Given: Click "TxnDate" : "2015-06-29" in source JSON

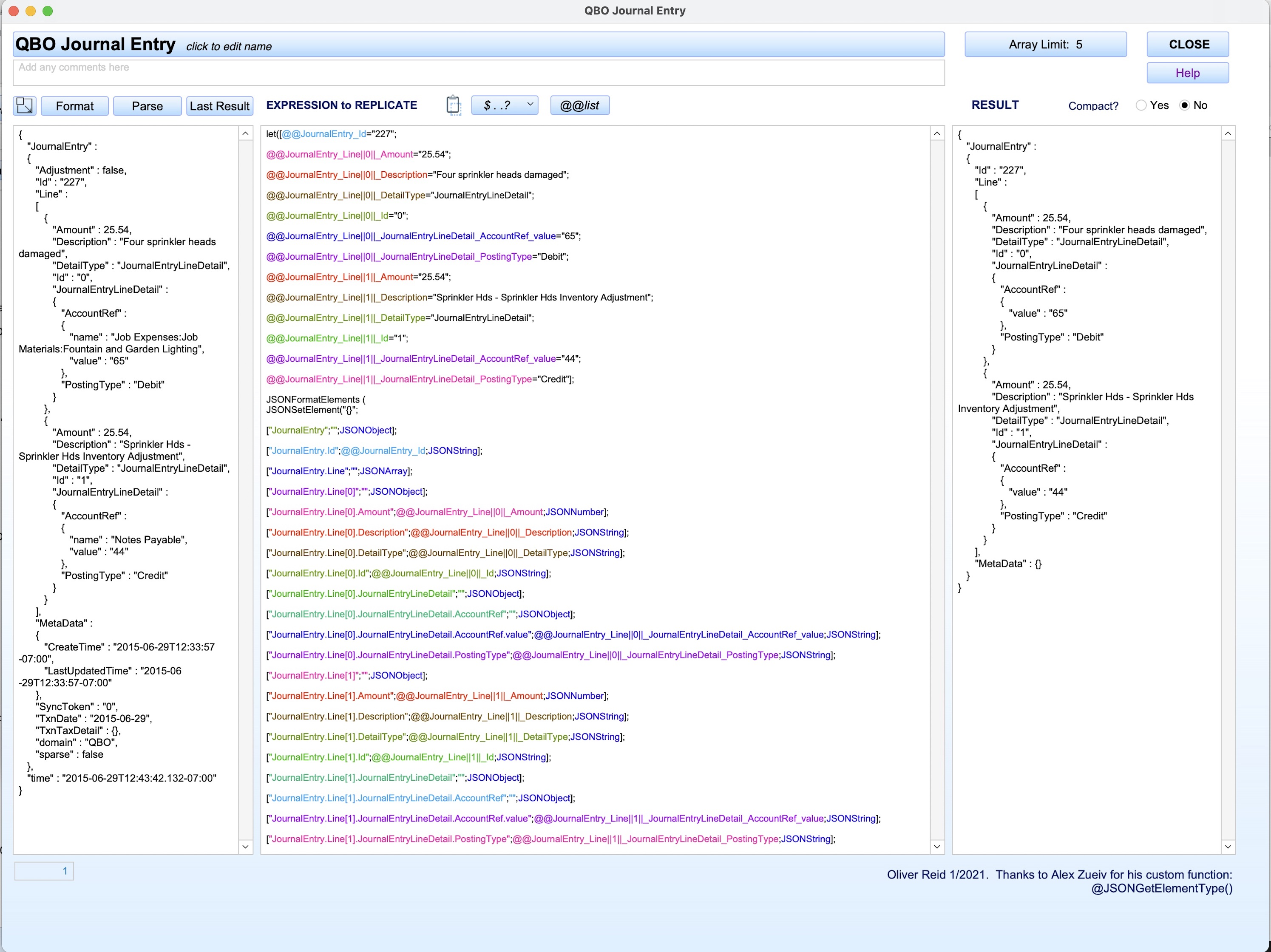Looking at the screenshot, I should [x=94, y=719].
